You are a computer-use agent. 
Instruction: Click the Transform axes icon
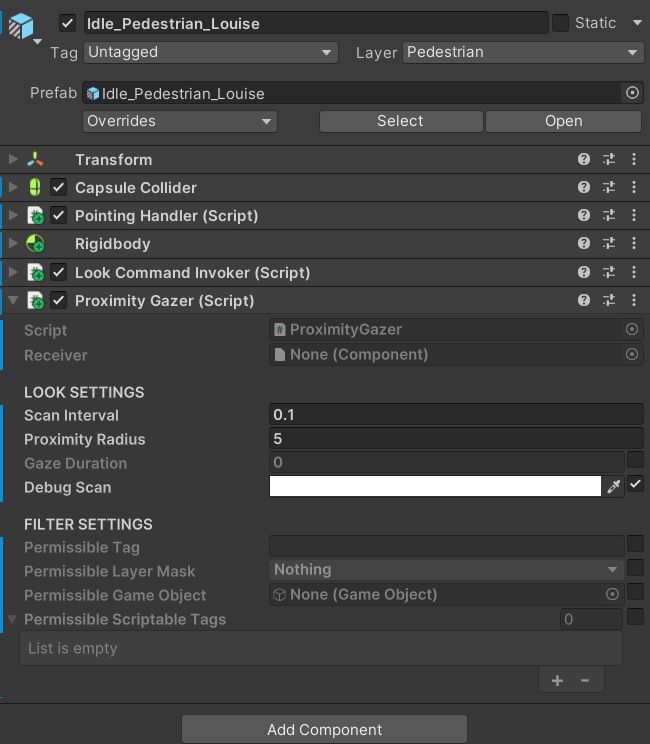35,159
